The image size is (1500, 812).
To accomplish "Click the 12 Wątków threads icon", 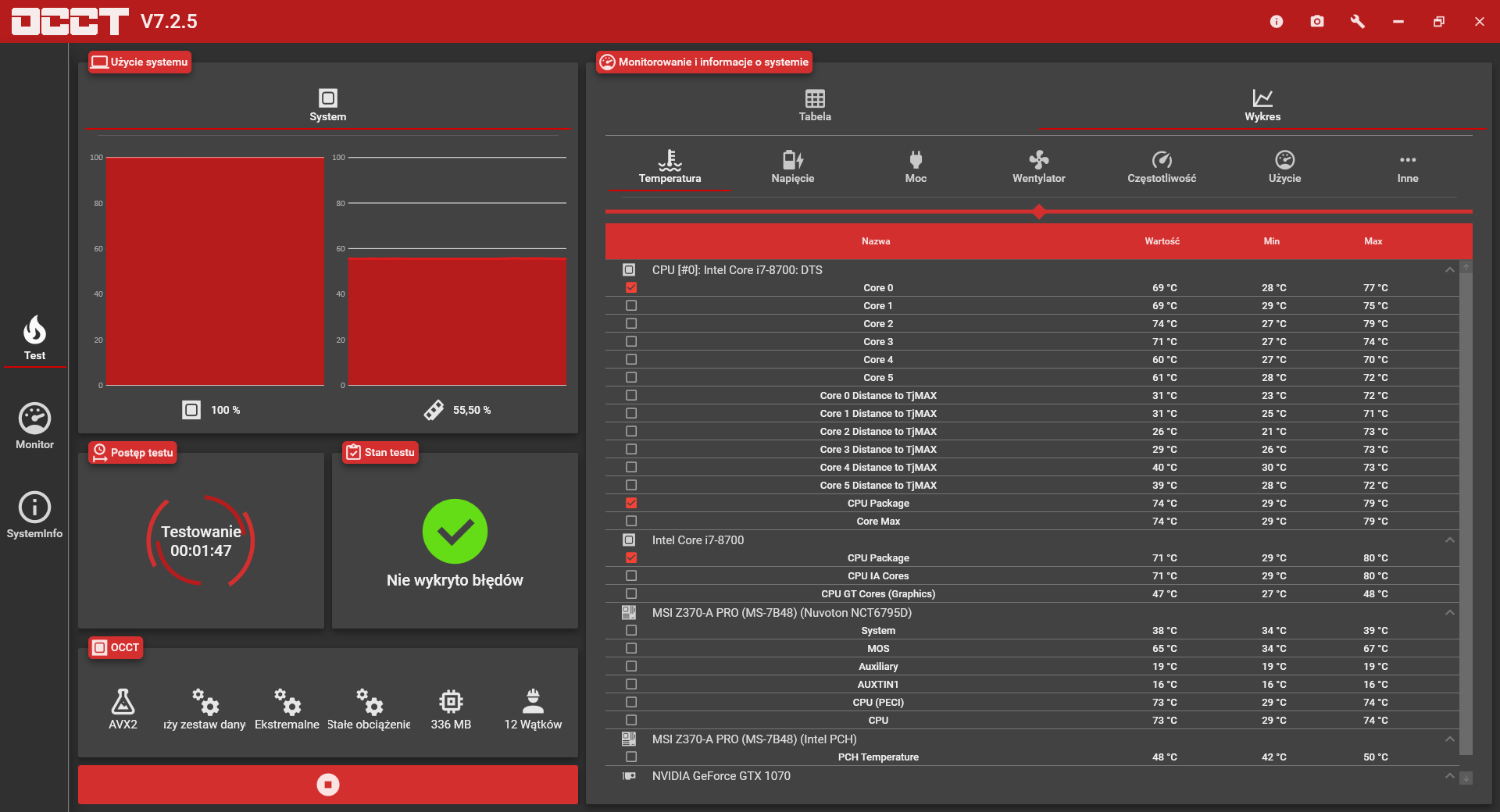I will coord(533,702).
